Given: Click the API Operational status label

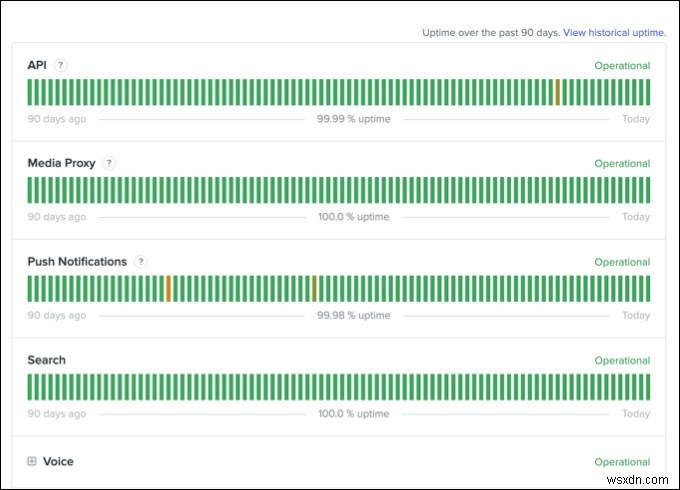Looking at the screenshot, I should (x=622, y=65).
